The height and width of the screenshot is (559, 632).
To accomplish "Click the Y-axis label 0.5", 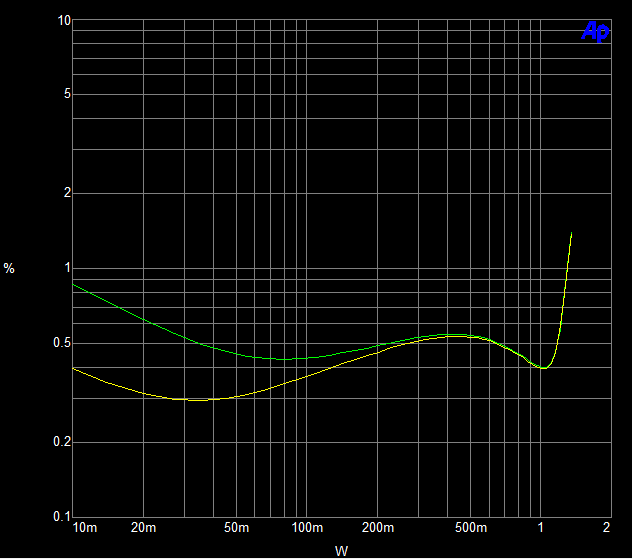I will pyautogui.click(x=62, y=343).
